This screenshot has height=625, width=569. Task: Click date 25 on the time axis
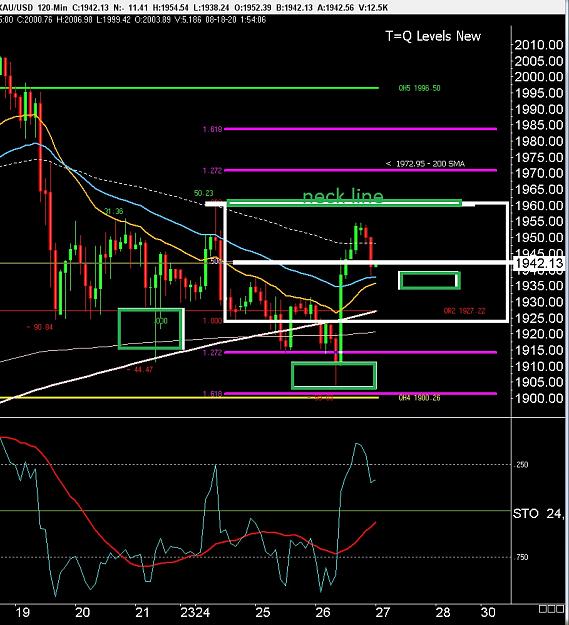pos(263,612)
